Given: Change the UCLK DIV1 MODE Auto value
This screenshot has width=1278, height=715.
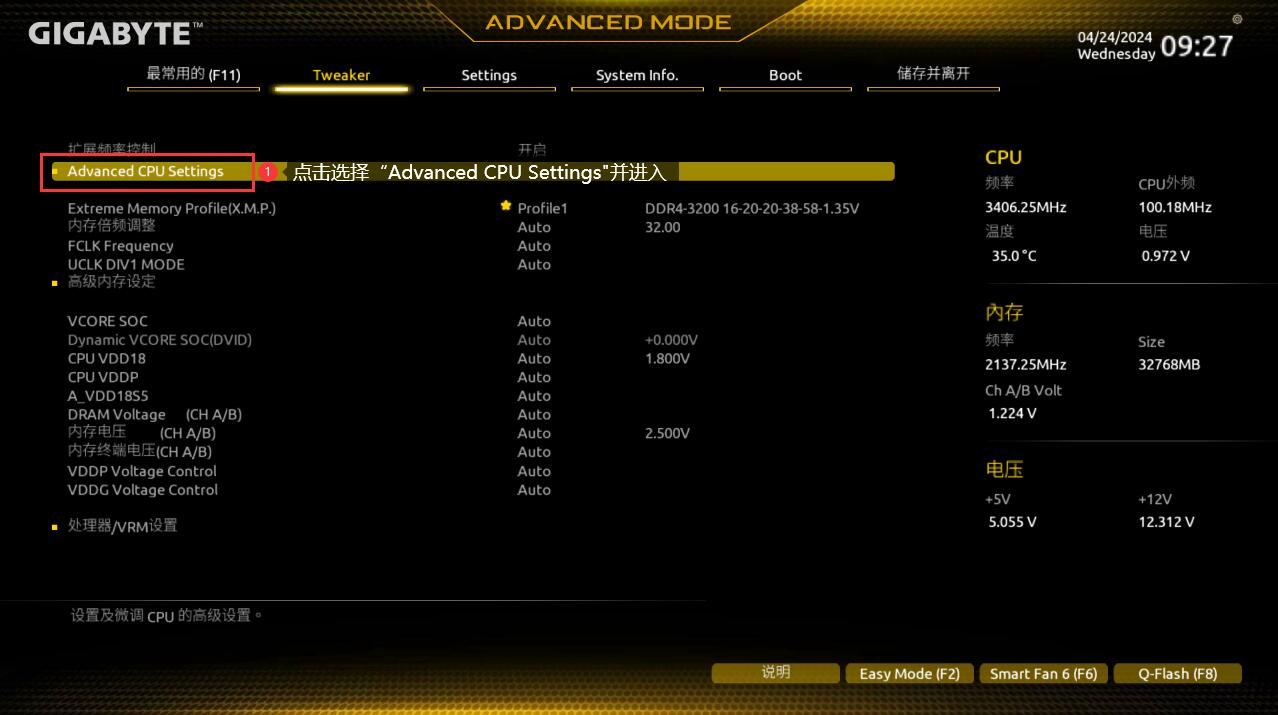Looking at the screenshot, I should click(x=534, y=265).
